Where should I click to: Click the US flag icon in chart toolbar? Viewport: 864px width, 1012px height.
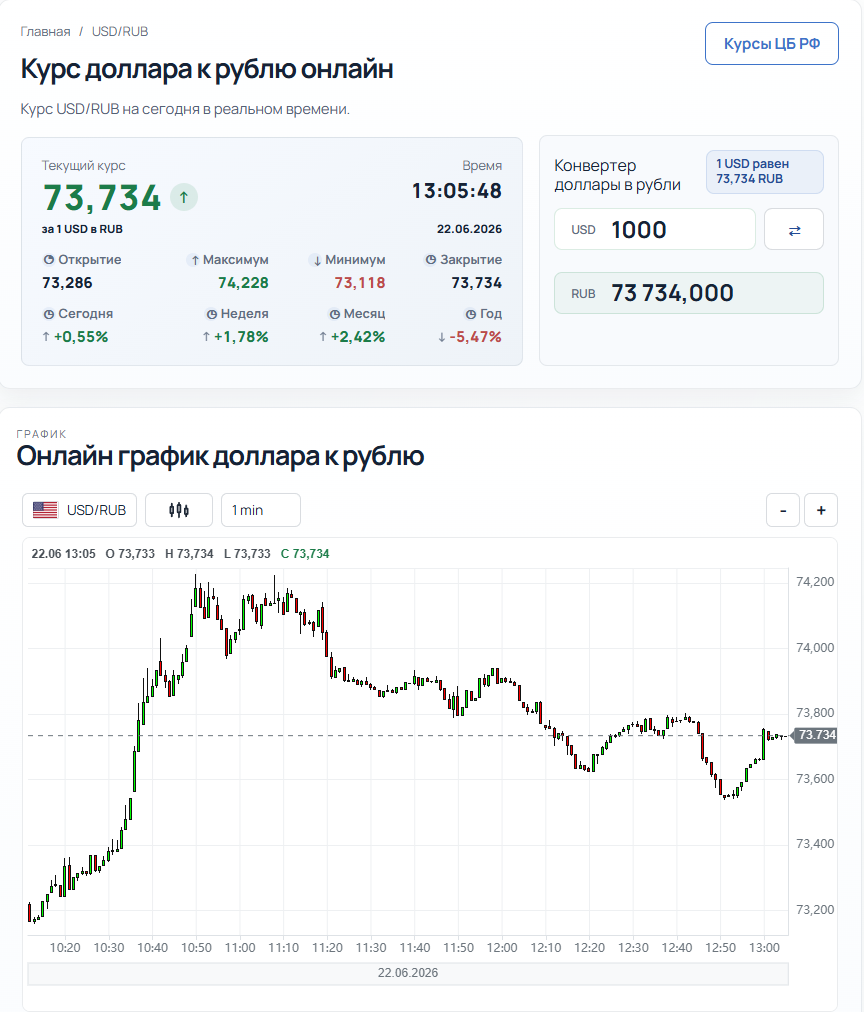pos(45,510)
